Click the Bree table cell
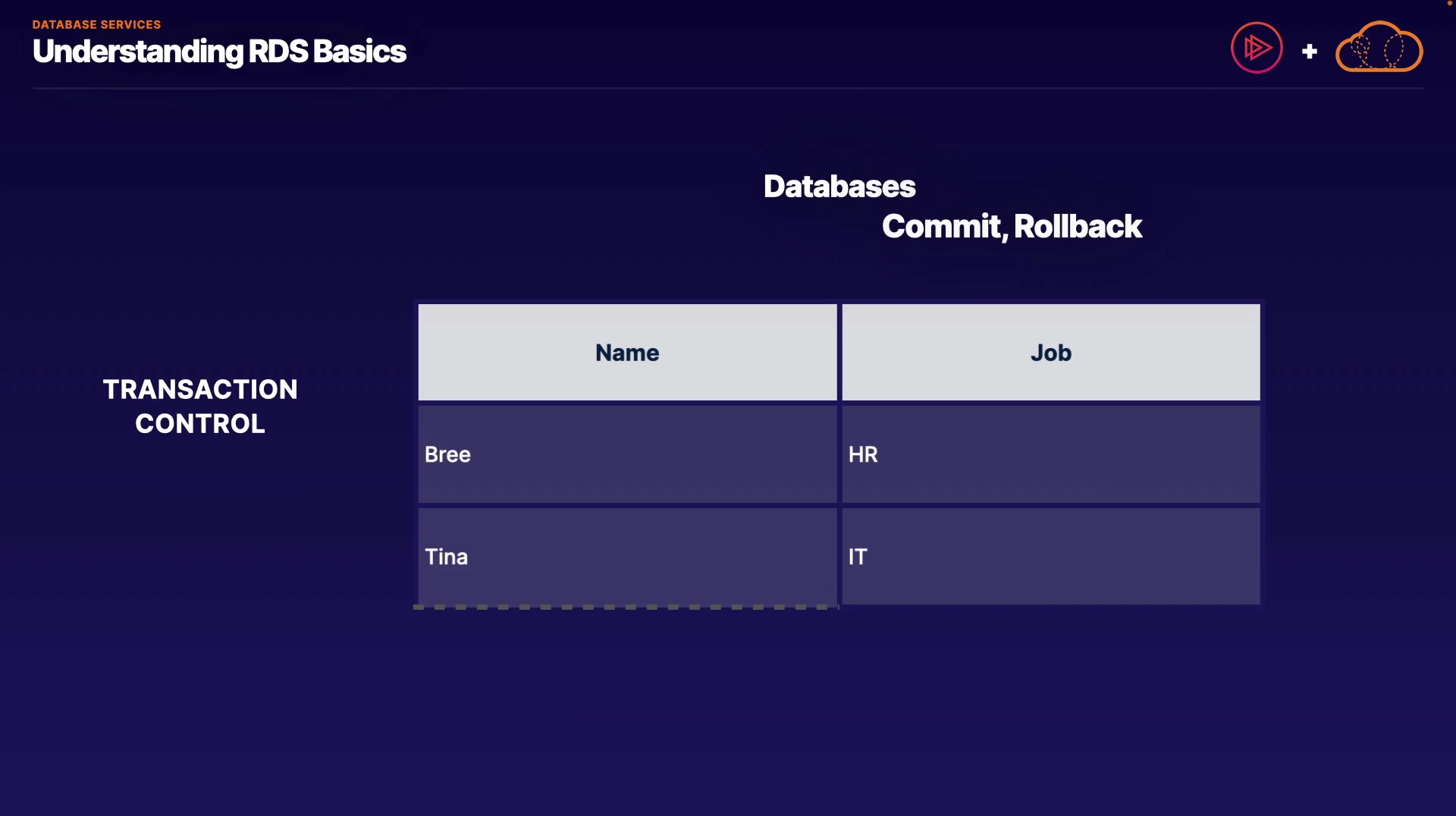Screen dimensions: 1456x816 click(627, 454)
